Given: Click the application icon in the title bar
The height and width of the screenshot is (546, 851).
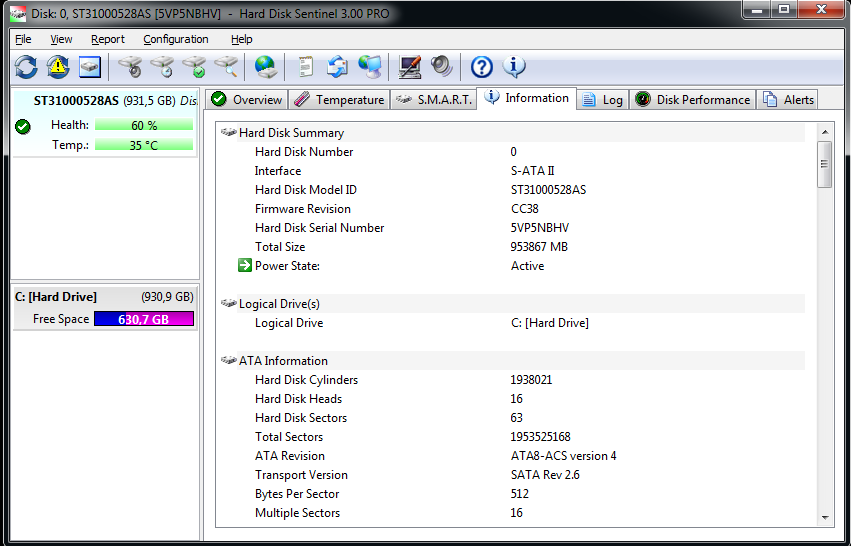Looking at the screenshot, I should (17, 14).
